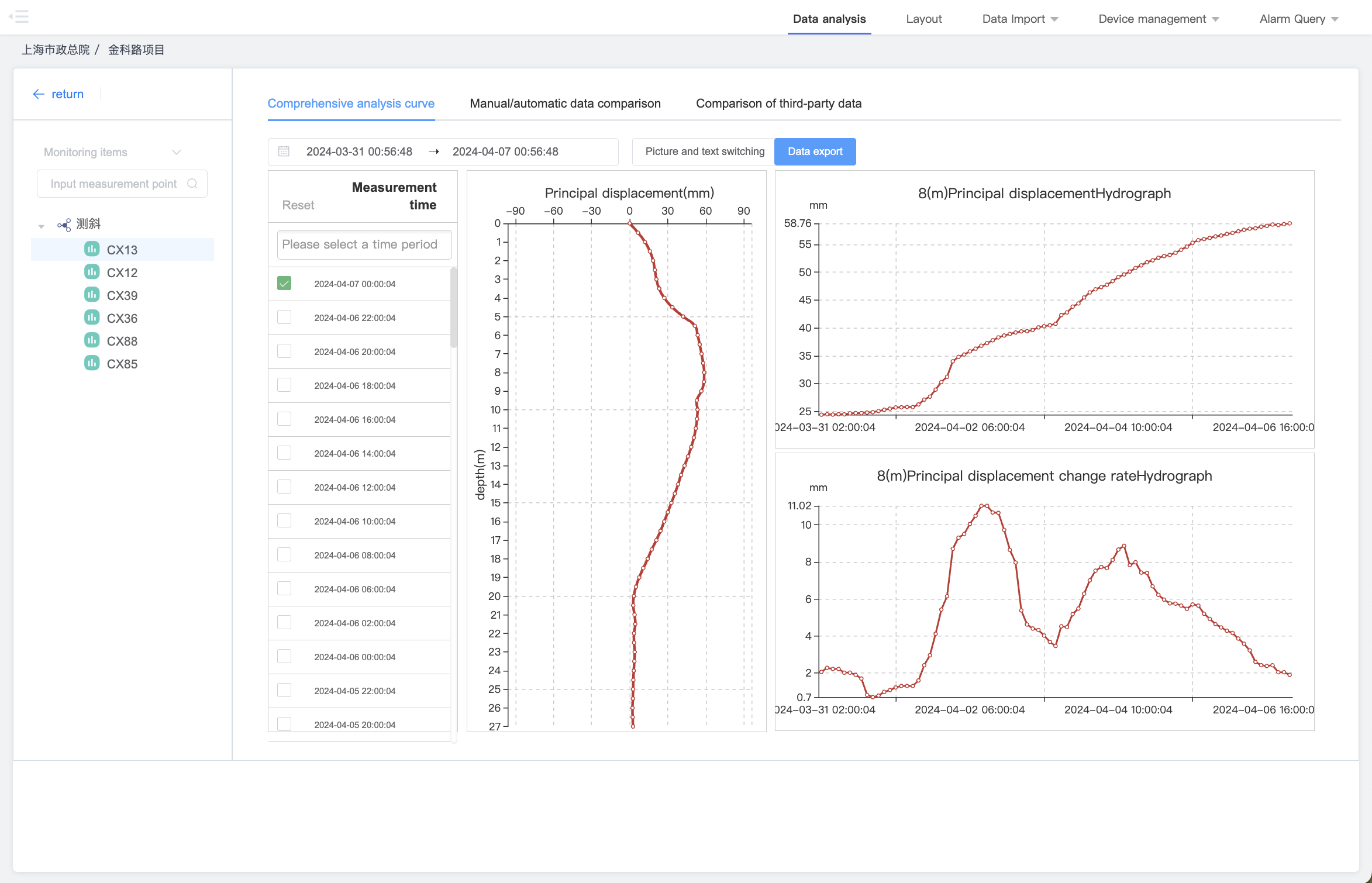Click the 2024-04-05 20:00:04 row text
Viewport: 1372px width, 883px height.
(x=355, y=725)
